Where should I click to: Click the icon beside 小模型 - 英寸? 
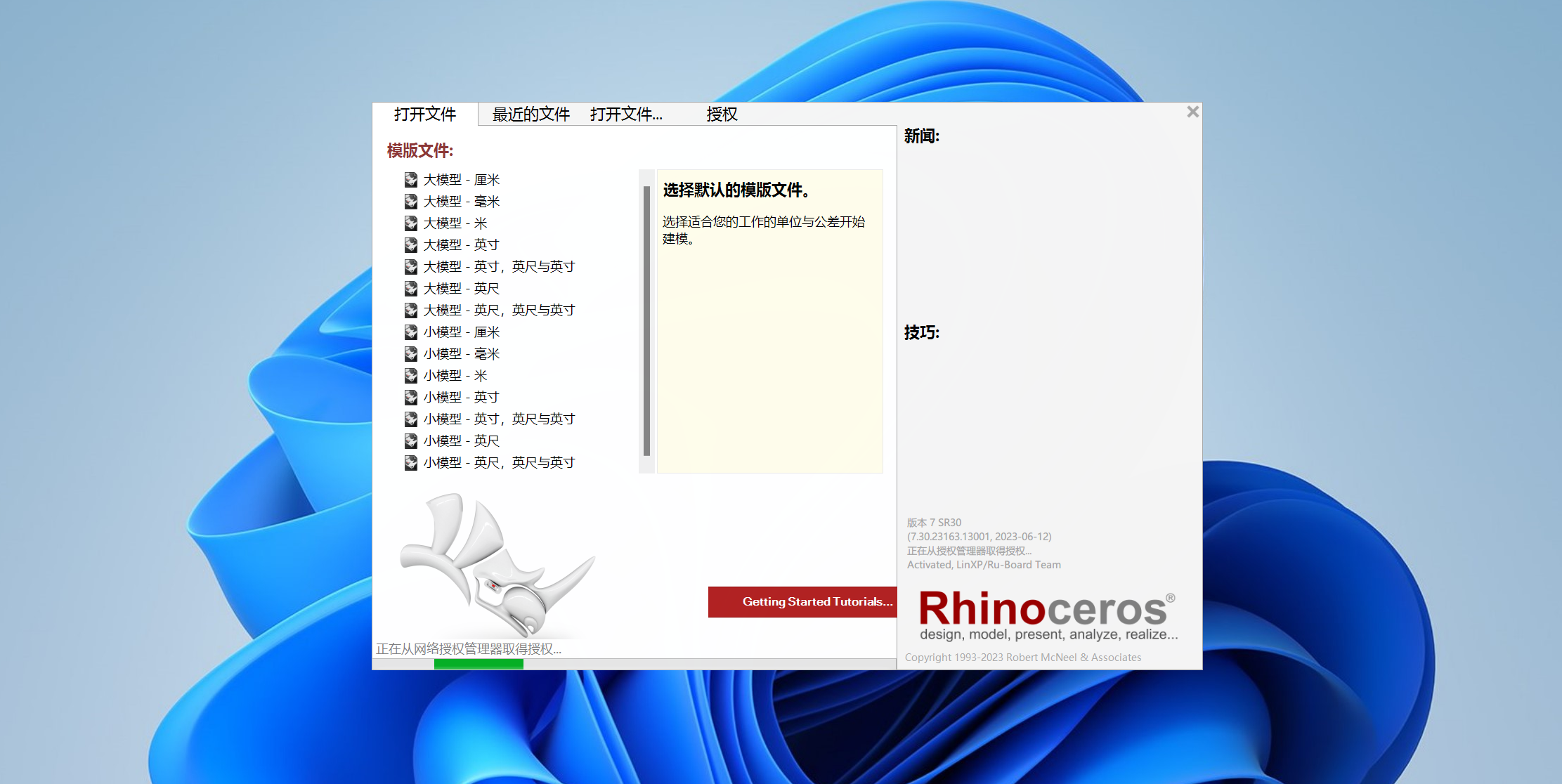(411, 398)
